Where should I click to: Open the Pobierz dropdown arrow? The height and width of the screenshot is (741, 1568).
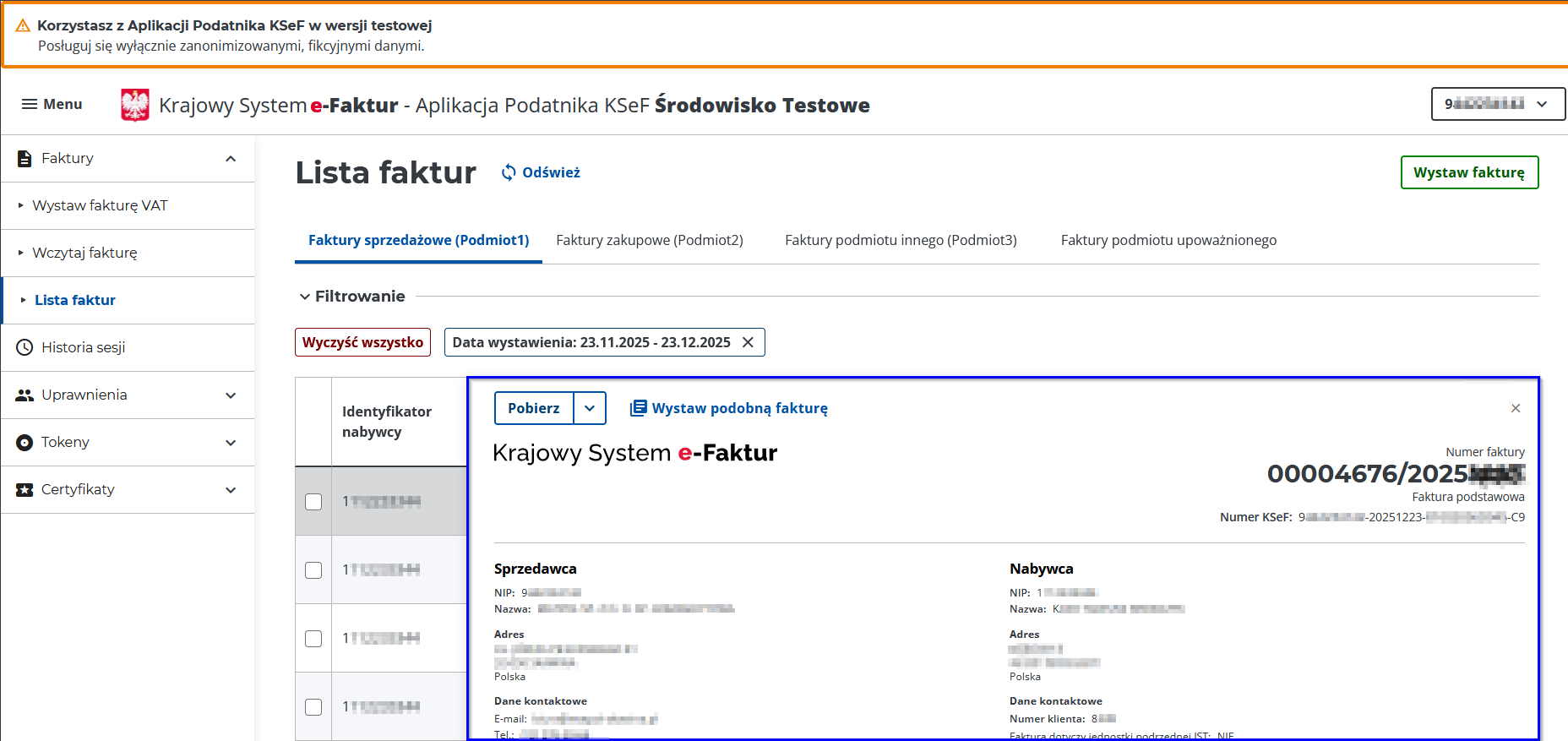point(590,408)
